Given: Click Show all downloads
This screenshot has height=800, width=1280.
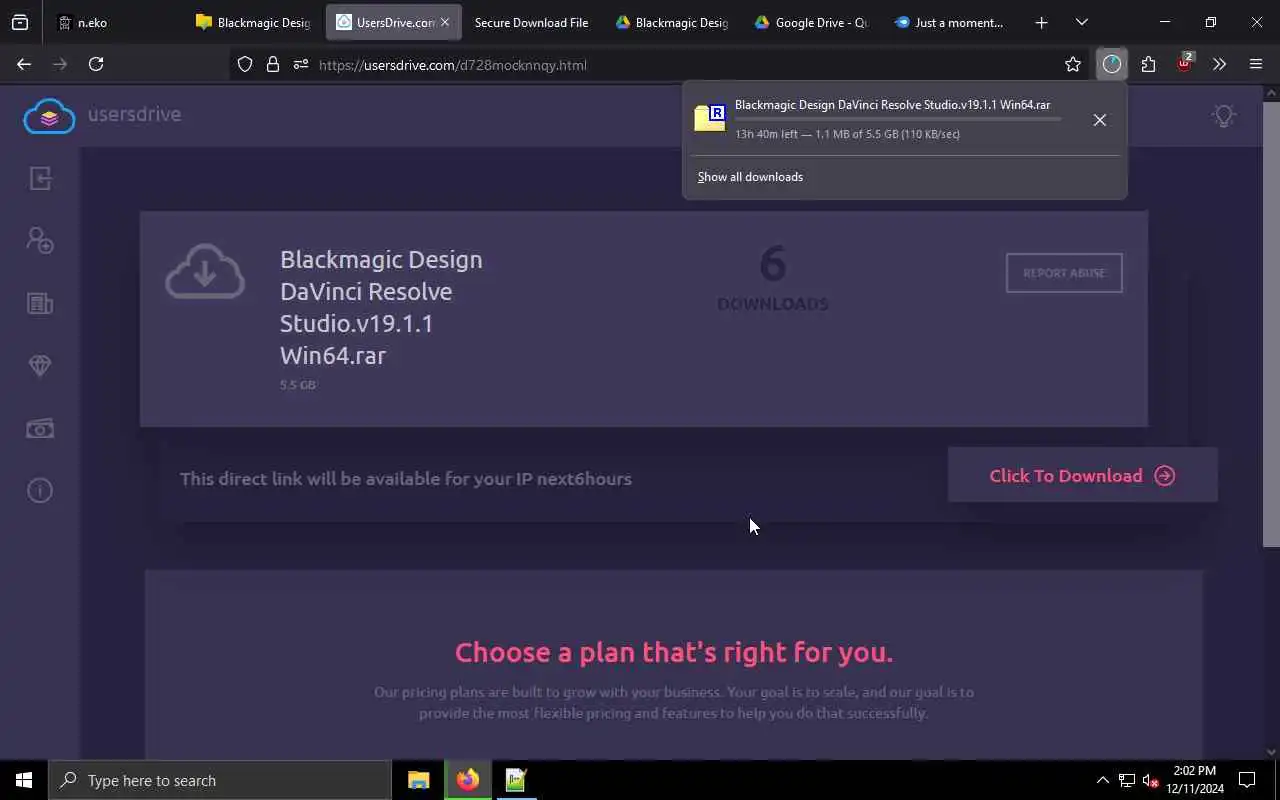Looking at the screenshot, I should pyautogui.click(x=750, y=177).
